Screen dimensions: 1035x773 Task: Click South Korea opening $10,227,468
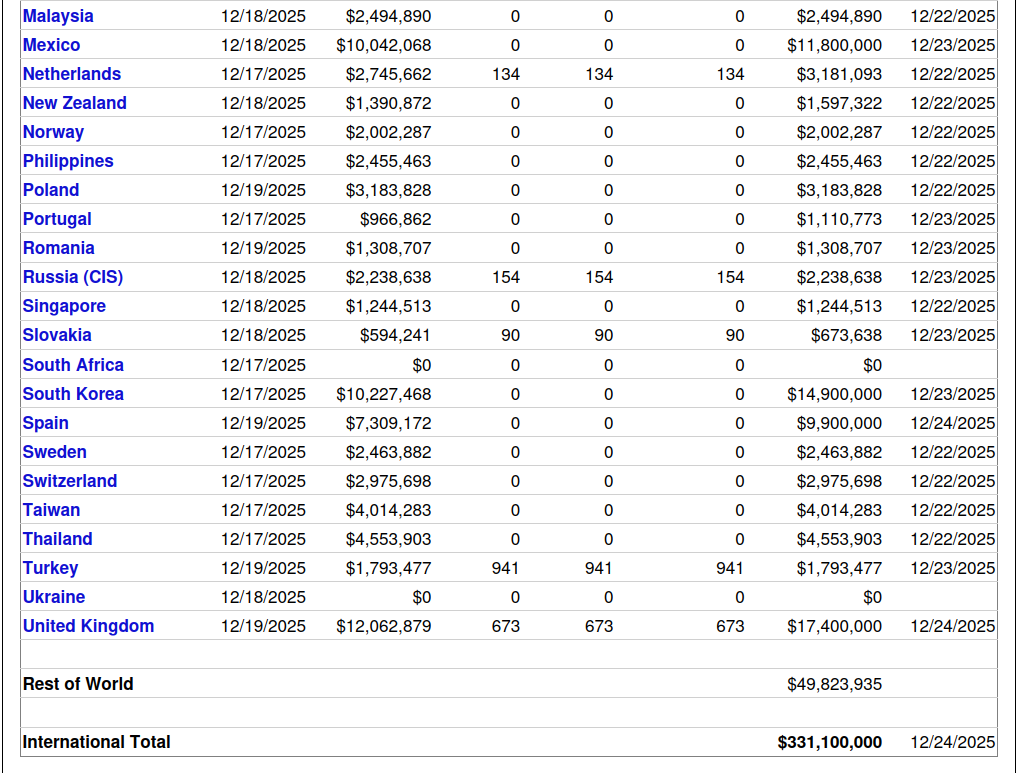pyautogui.click(x=384, y=395)
